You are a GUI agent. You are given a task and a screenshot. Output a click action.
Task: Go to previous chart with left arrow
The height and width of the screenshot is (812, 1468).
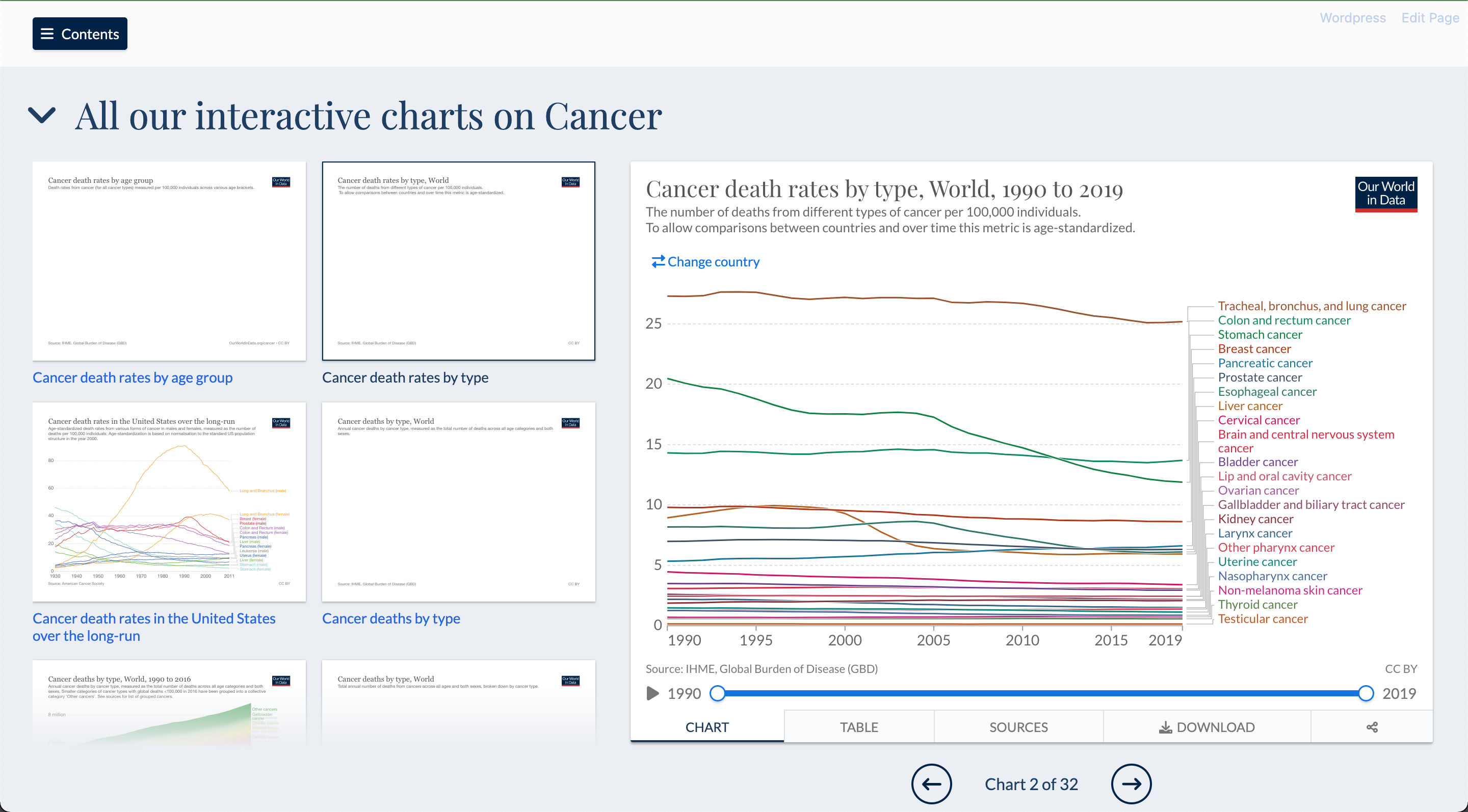pos(931,784)
